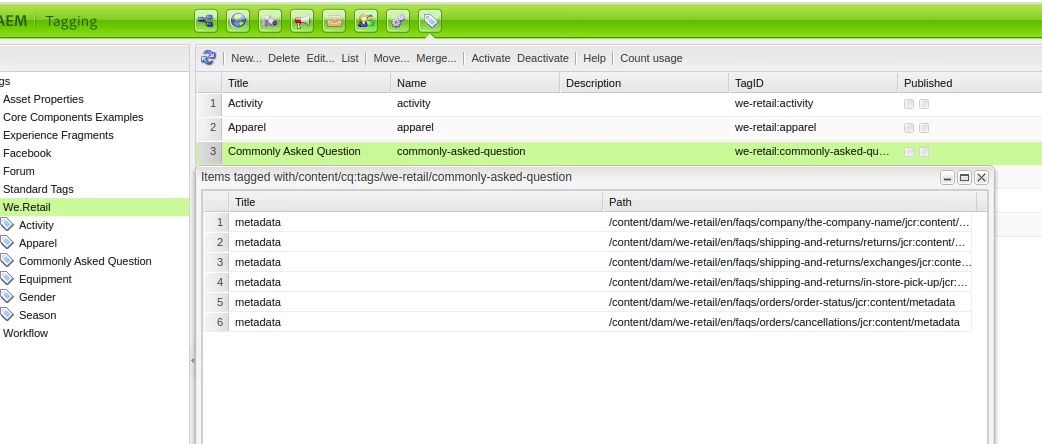Select Core Components Examples in the tree
This screenshot has width=1042, height=444.
coord(73,117)
